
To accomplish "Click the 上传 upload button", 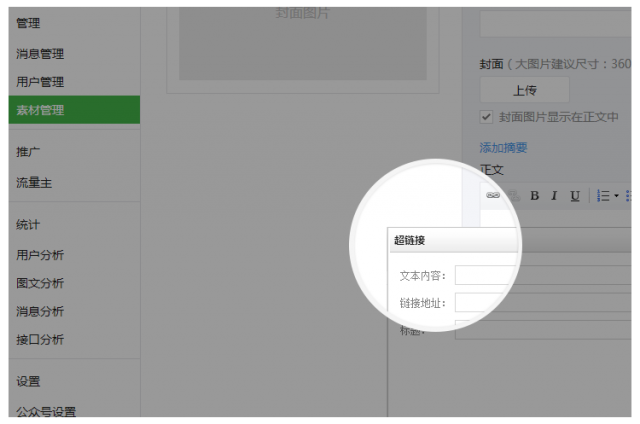I will (x=524, y=90).
